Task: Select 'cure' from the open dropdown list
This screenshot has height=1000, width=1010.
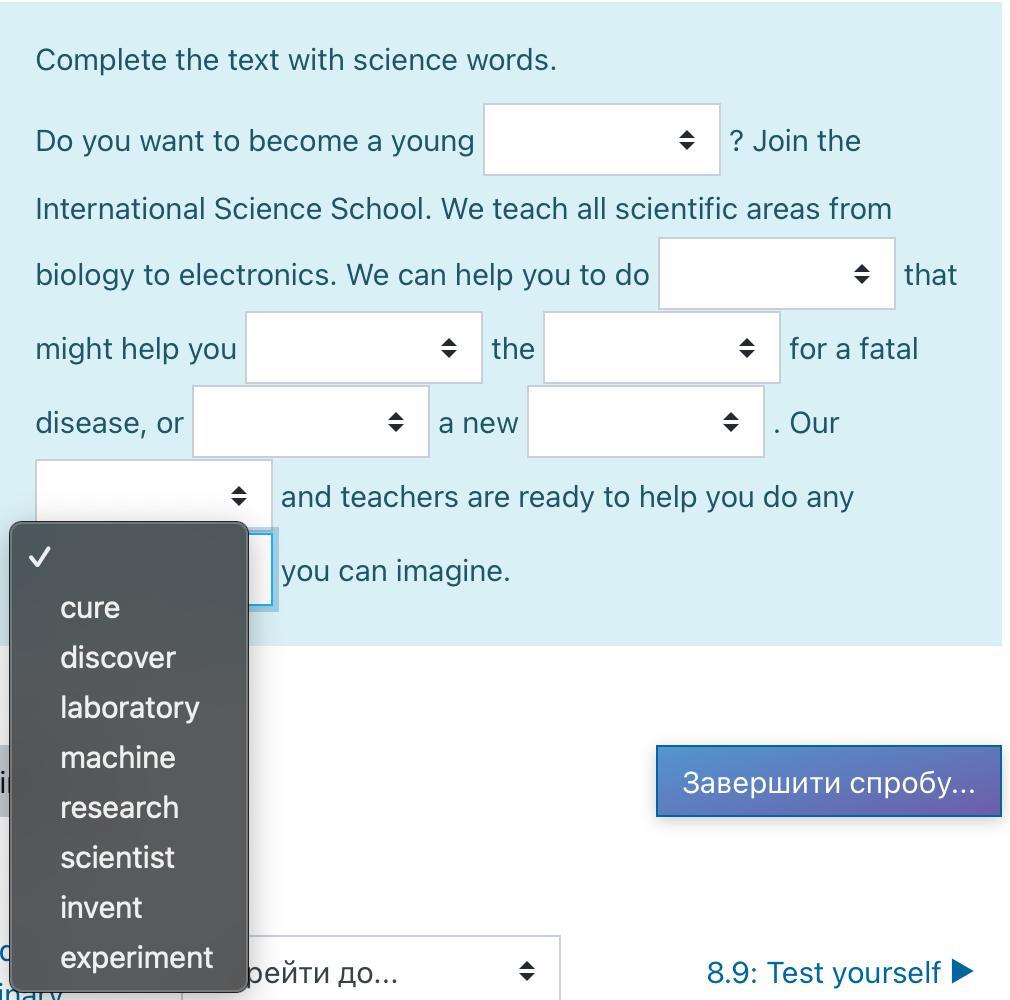Action: tap(90, 608)
